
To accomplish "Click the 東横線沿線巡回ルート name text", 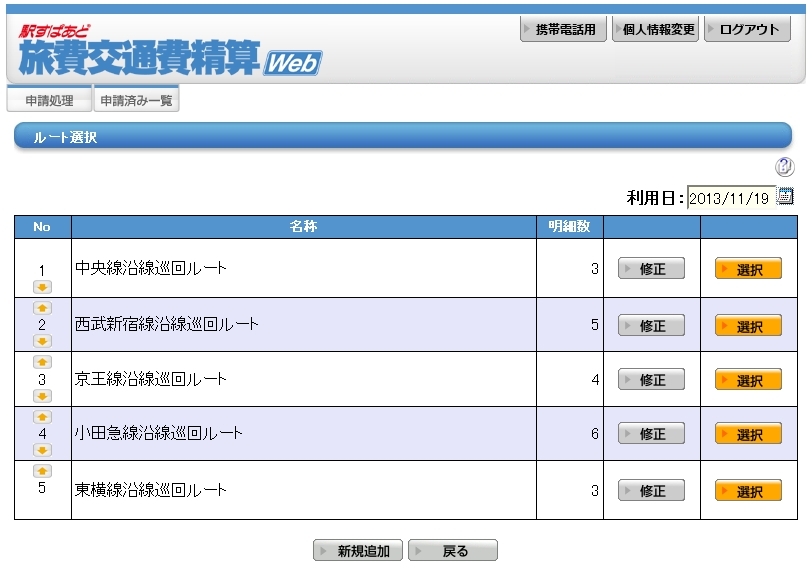I will point(151,490).
